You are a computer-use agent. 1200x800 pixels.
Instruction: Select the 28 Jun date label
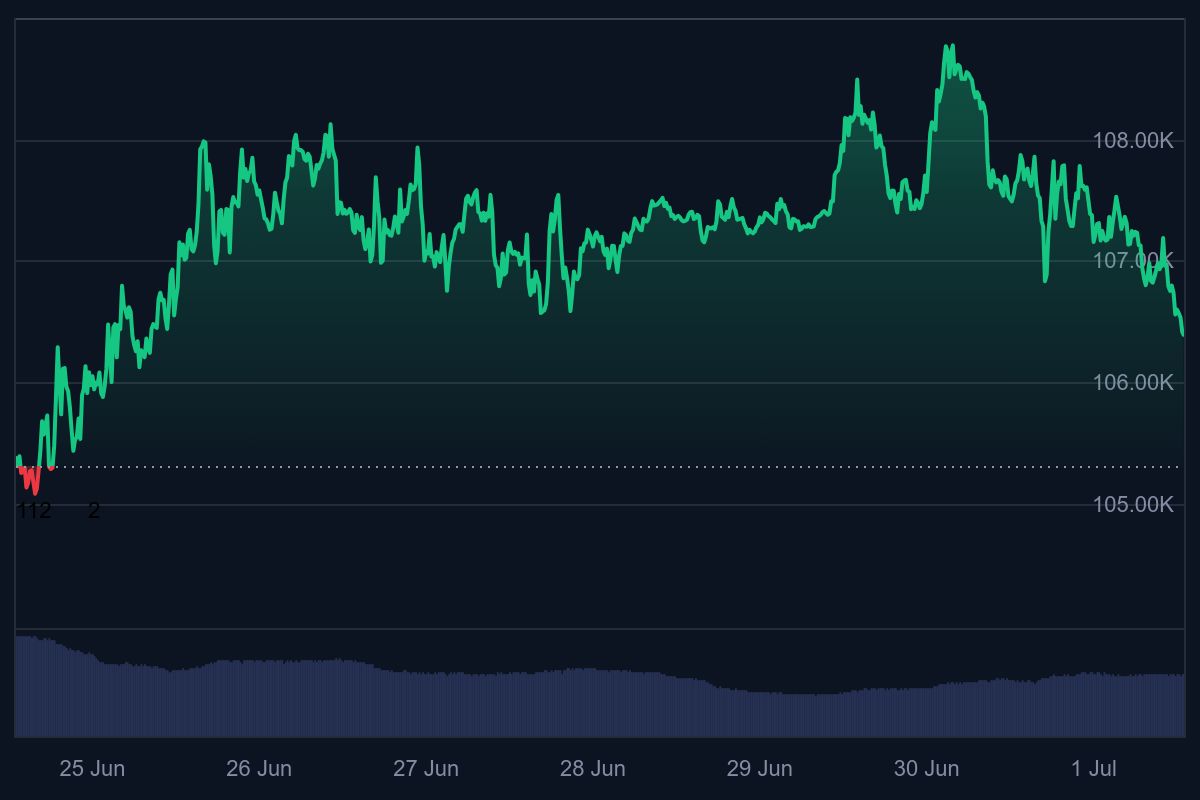tap(593, 768)
